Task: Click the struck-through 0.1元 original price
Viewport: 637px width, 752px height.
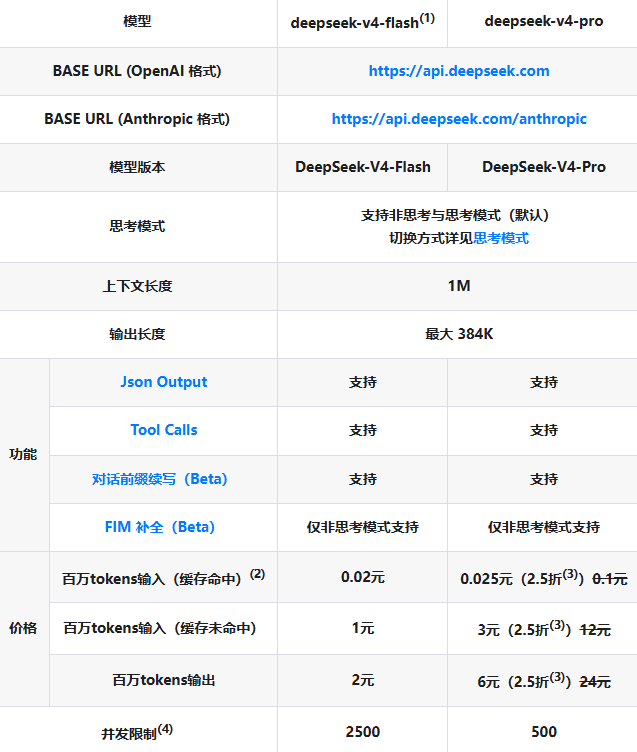Action: coord(610,579)
